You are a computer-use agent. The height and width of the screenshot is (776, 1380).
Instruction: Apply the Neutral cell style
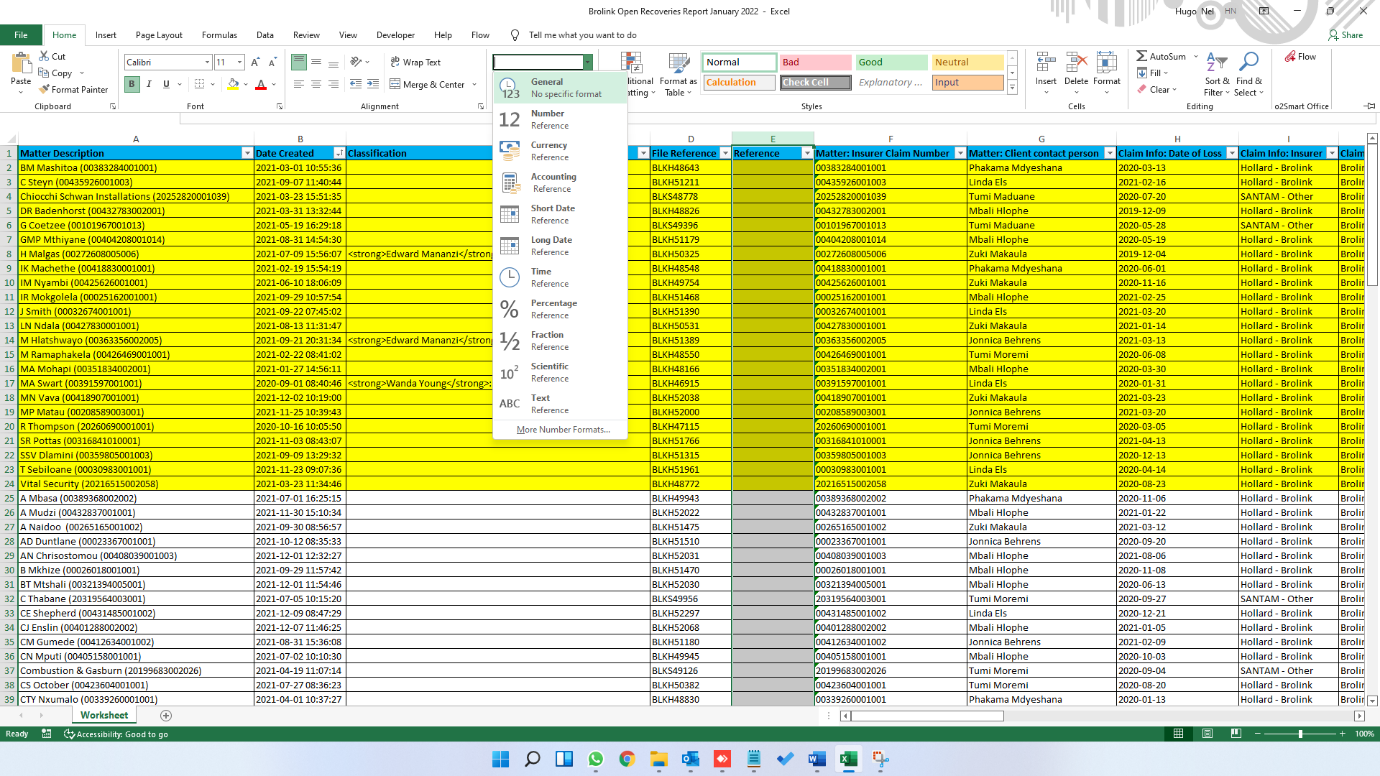pos(967,62)
